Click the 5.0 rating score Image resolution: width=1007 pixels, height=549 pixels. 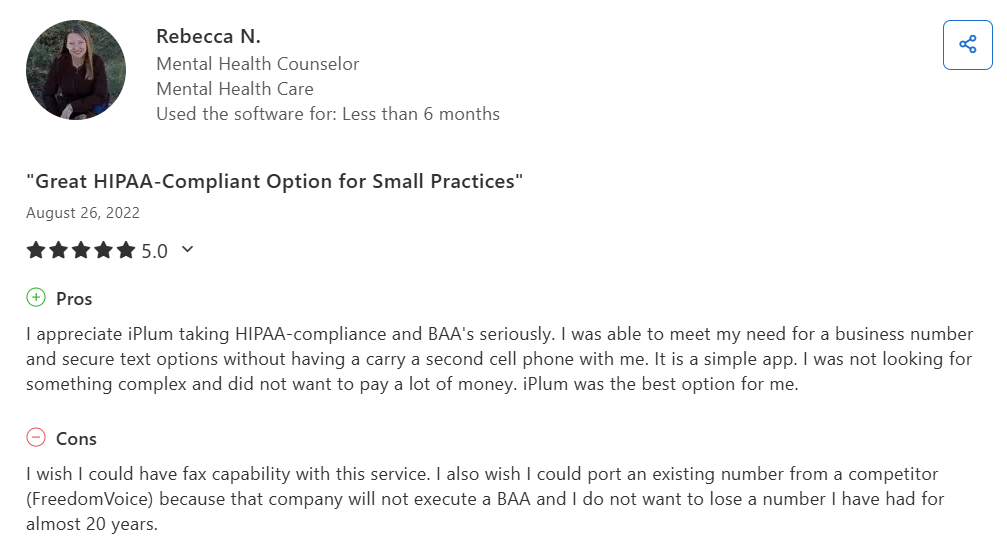(x=154, y=251)
